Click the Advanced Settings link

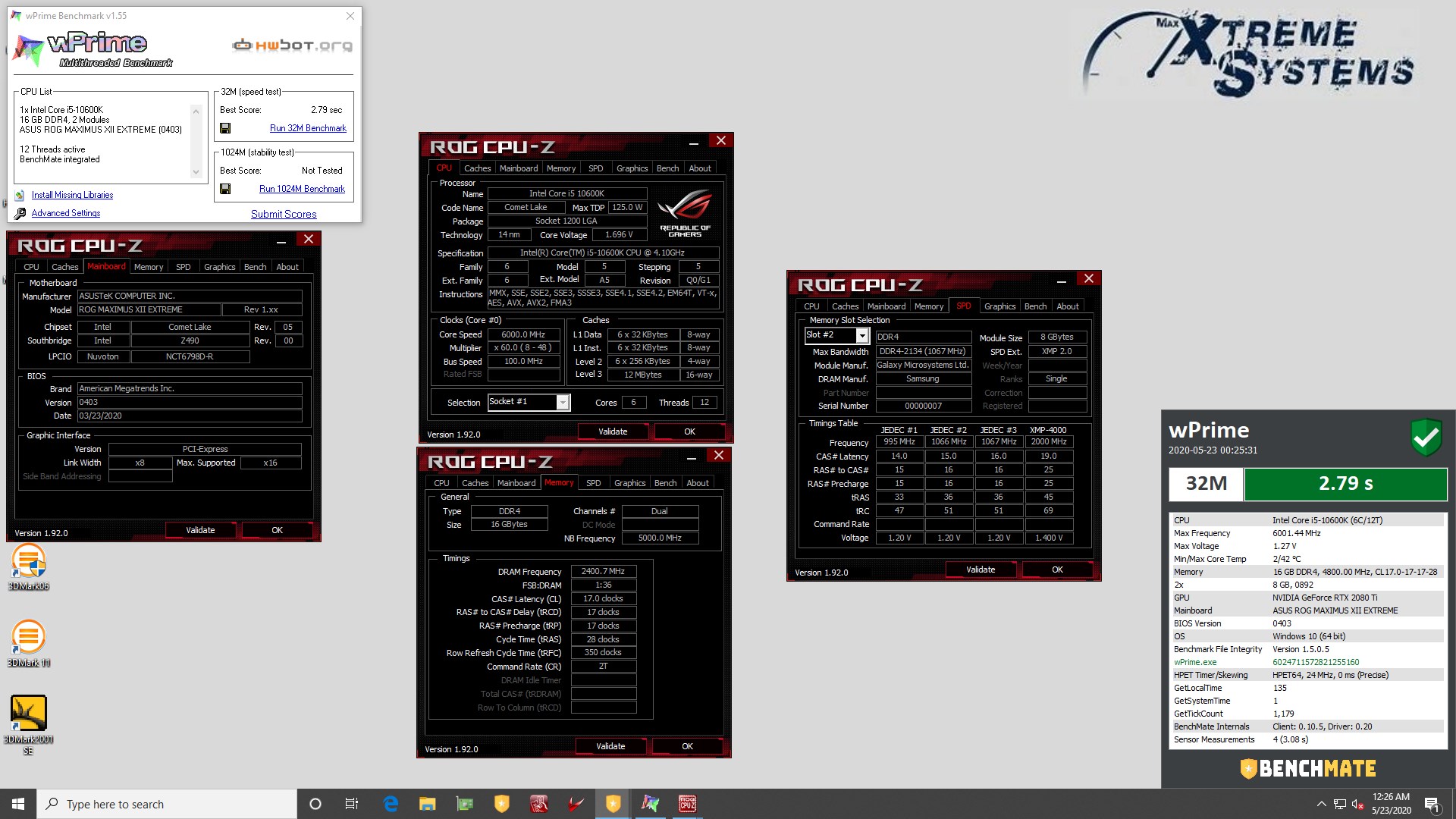66,213
